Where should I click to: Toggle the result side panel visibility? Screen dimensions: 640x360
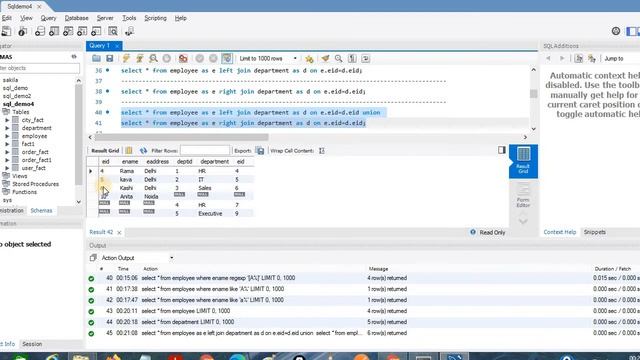(x=502, y=150)
